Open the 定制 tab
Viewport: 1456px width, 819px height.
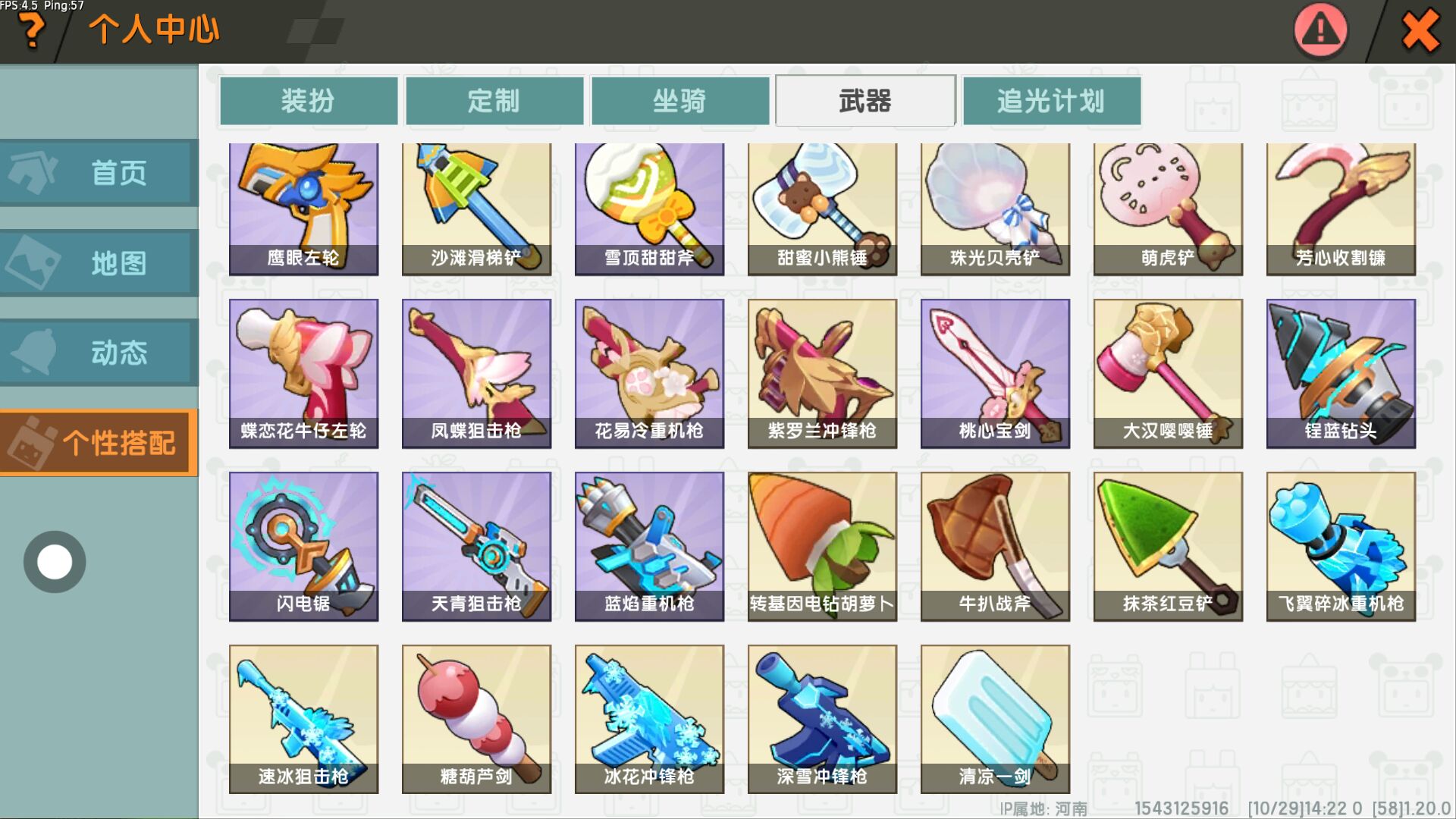click(x=494, y=101)
